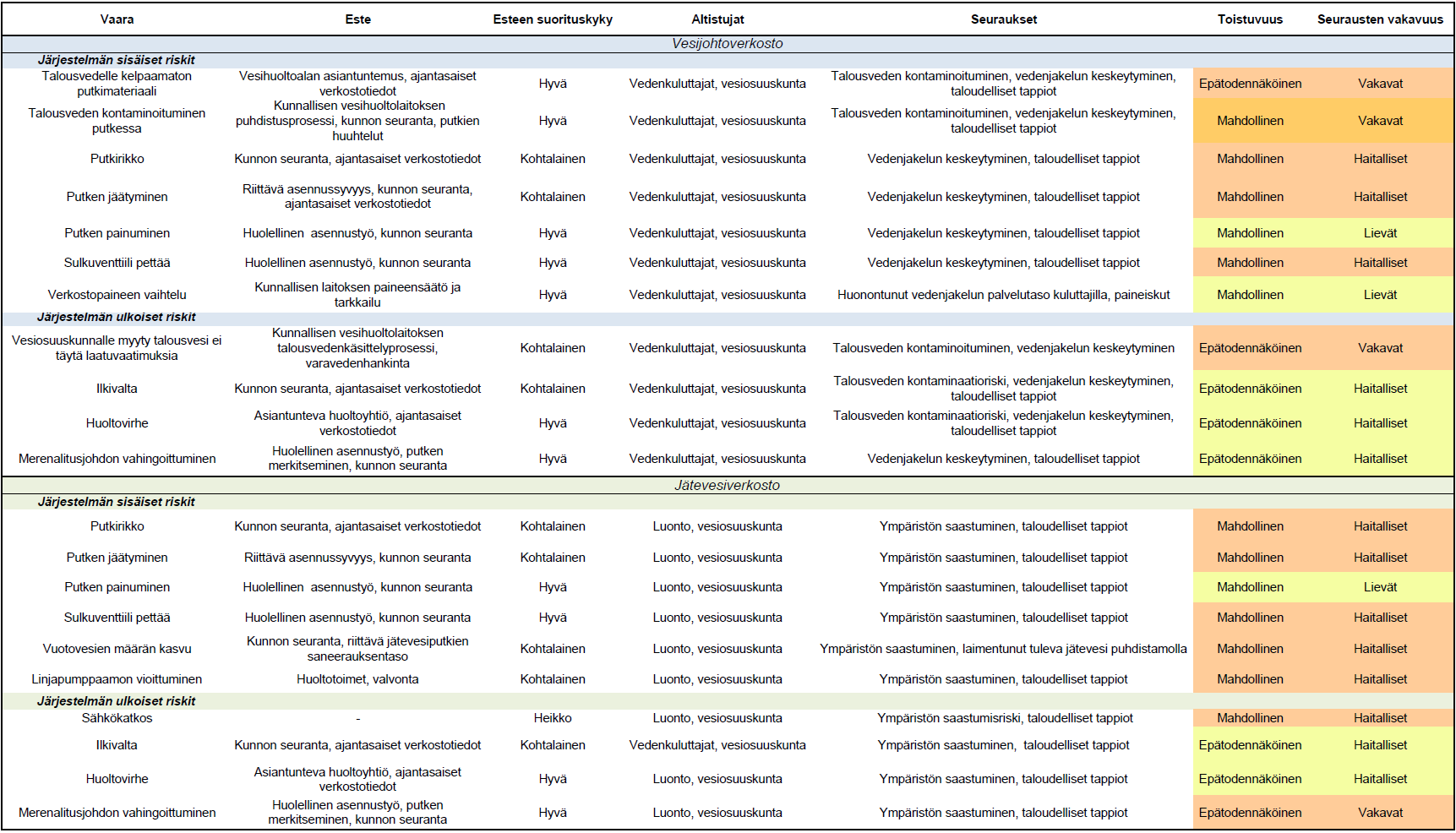Screen dimensions: 1456x833
Task: Click the 'Heikko' performance cell
Action: [553, 718]
